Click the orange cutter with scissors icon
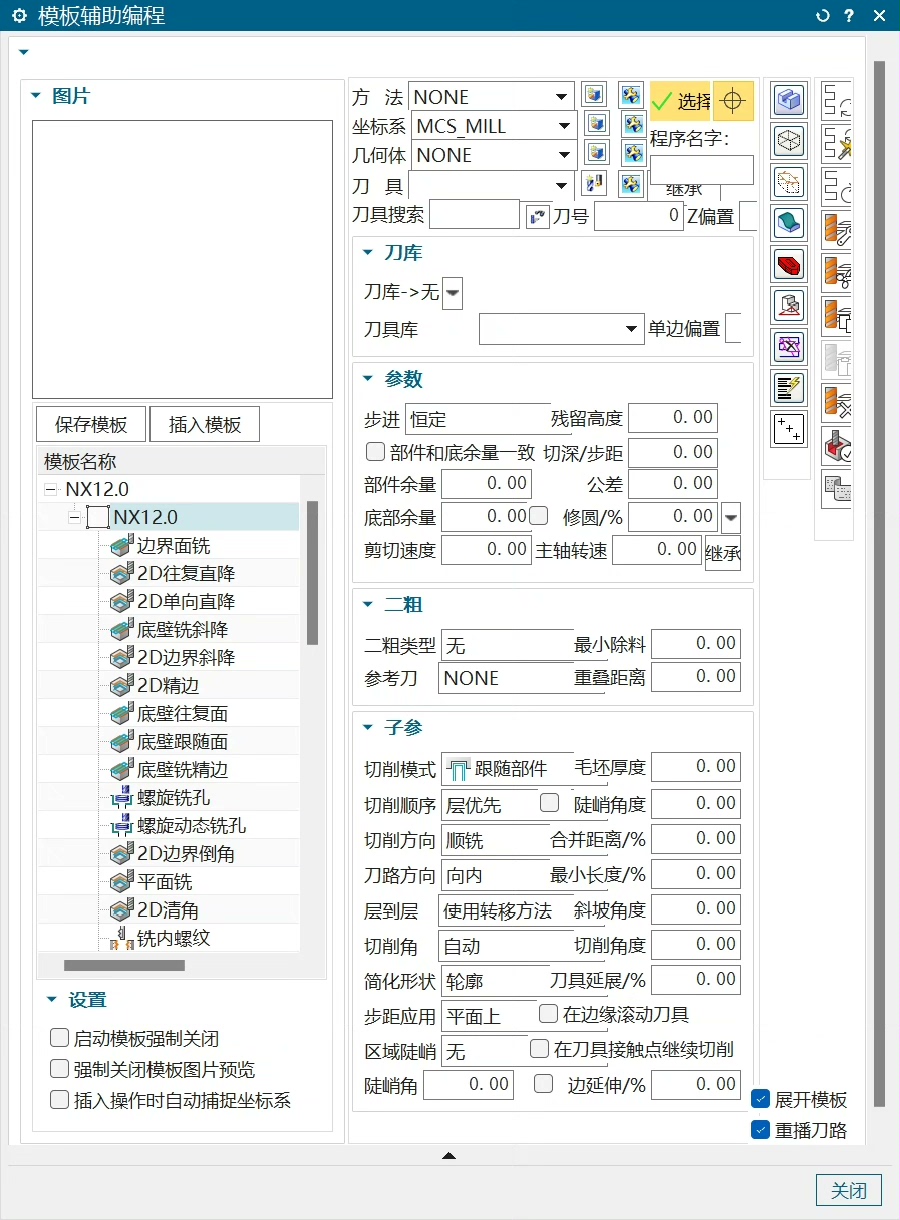Screen dimensions: 900x1220 837,272
